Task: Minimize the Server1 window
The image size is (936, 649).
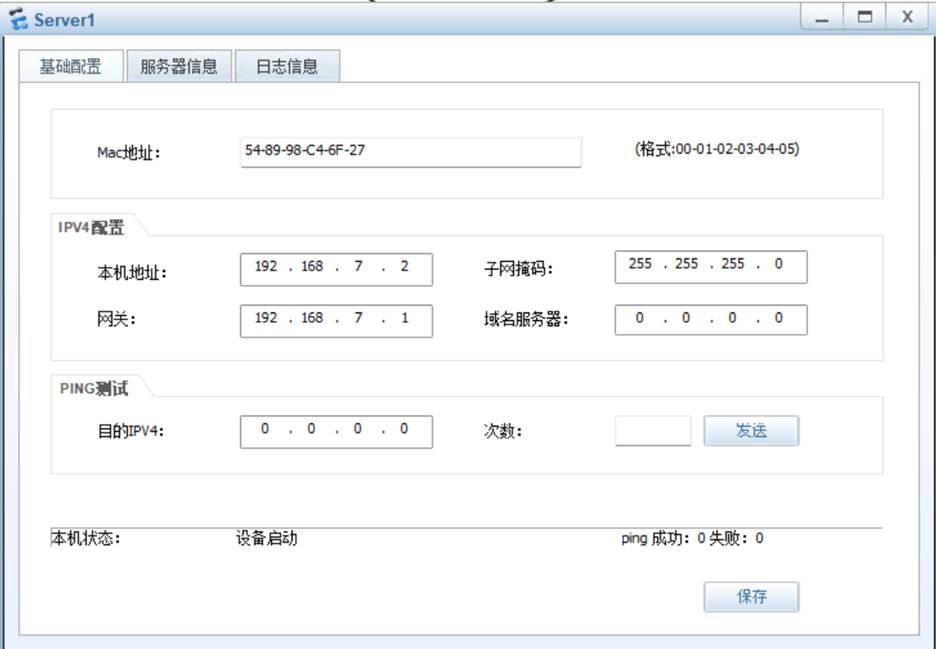Action: [x=822, y=17]
